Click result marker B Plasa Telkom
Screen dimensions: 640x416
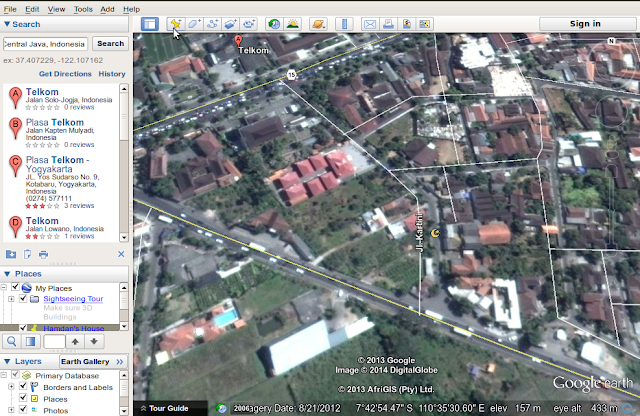(x=15, y=128)
